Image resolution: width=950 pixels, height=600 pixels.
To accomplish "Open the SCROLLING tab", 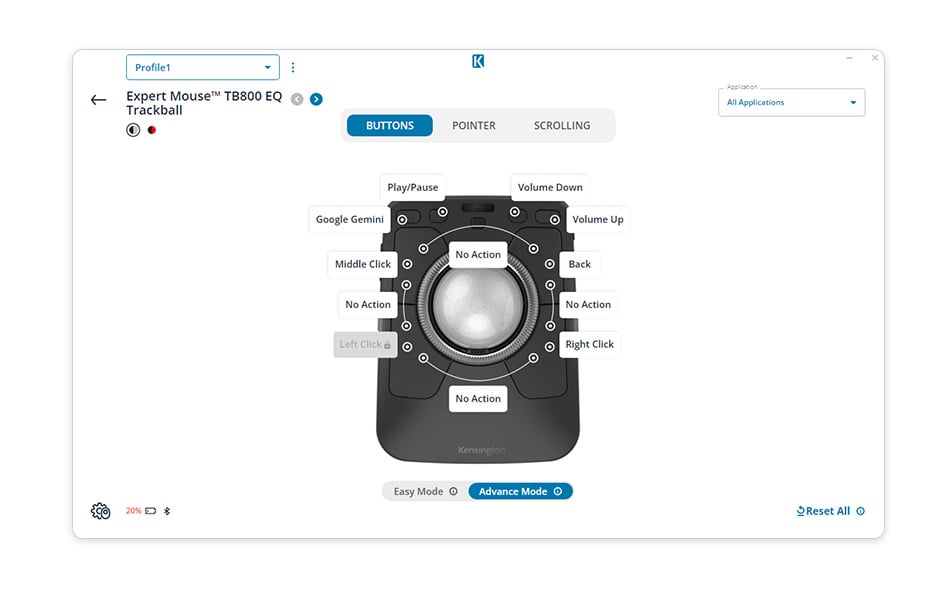I will tap(561, 125).
